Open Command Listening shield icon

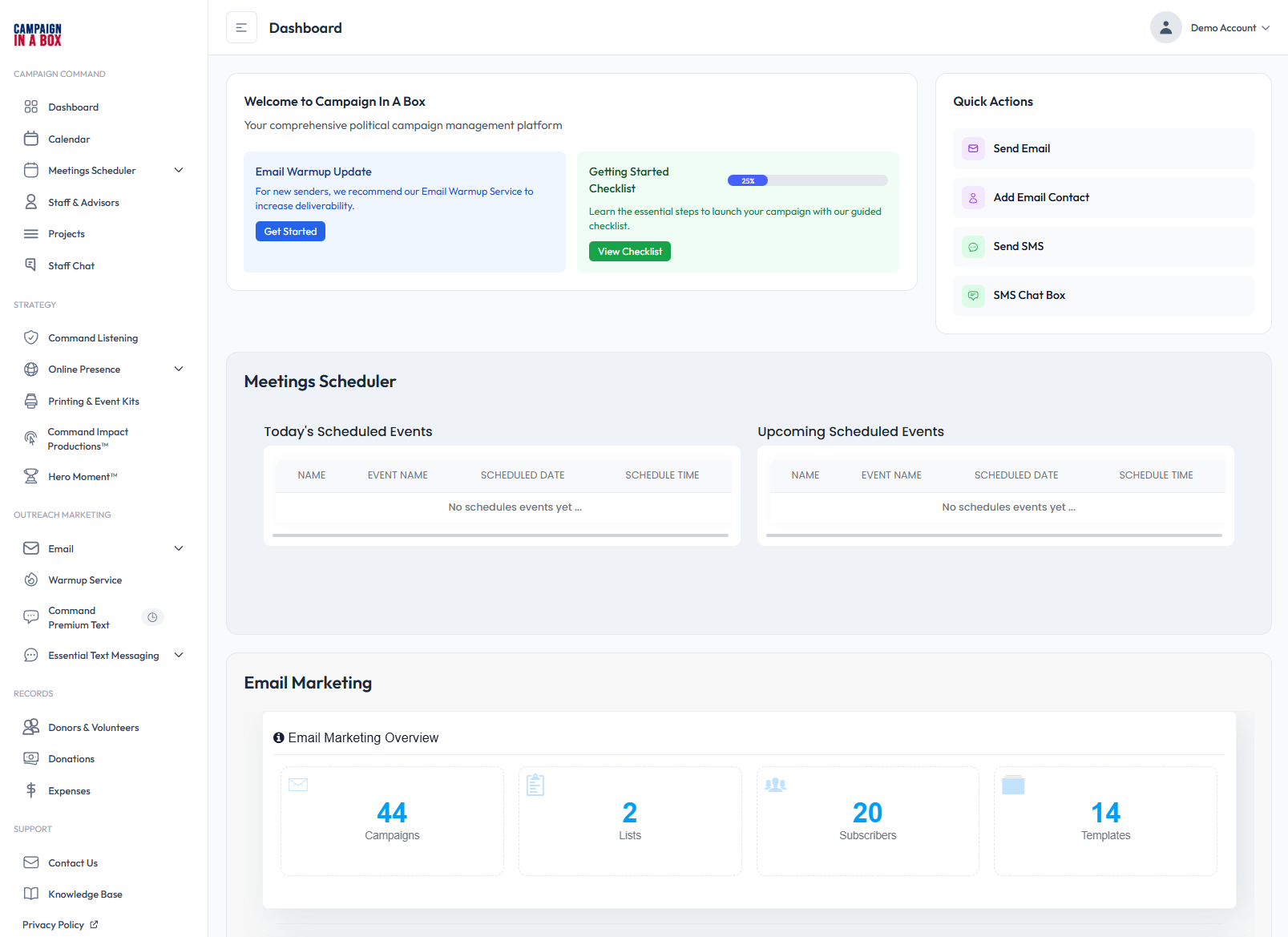coord(31,338)
